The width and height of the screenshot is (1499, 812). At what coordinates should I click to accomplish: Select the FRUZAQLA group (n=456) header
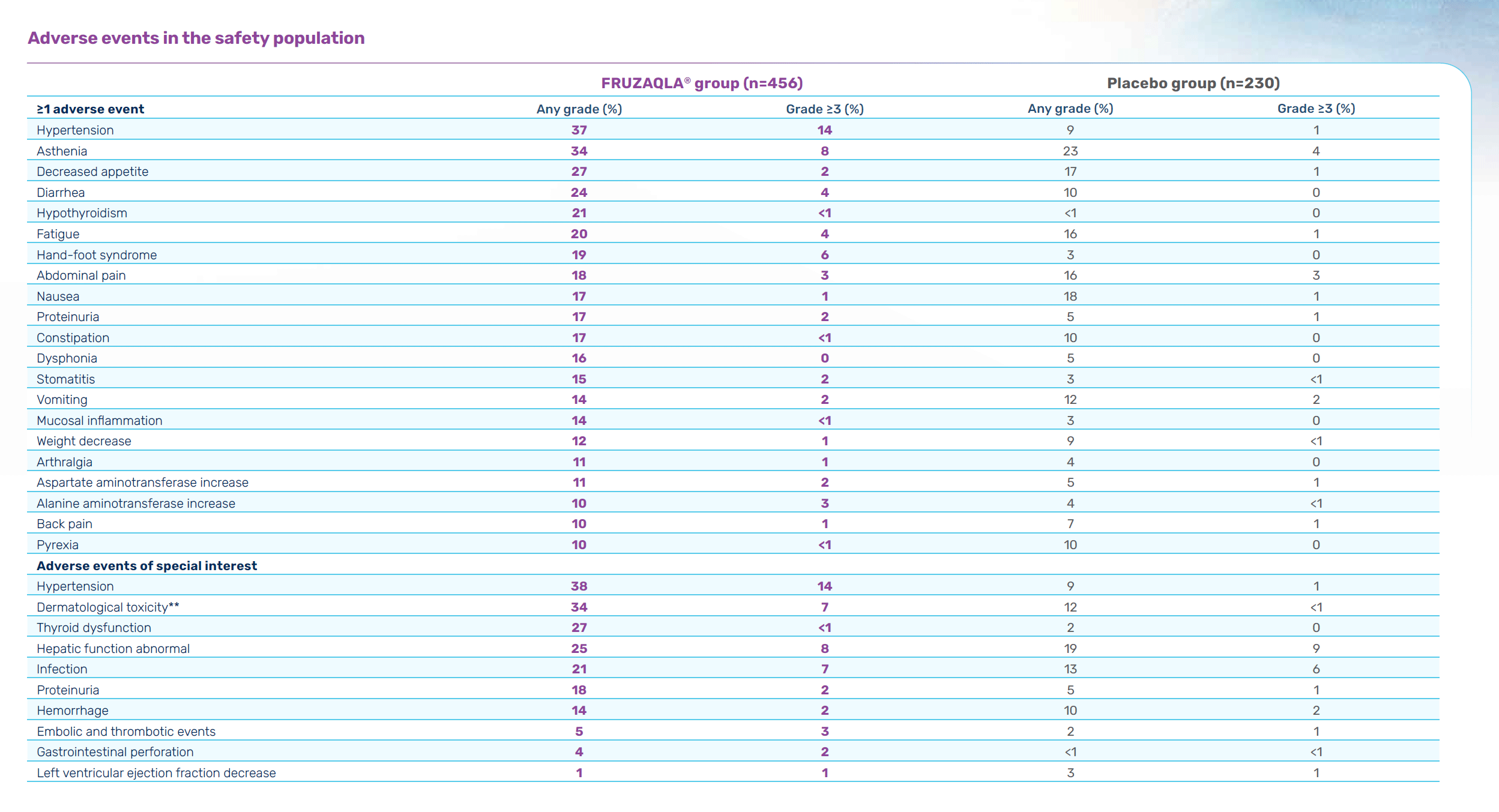(702, 83)
